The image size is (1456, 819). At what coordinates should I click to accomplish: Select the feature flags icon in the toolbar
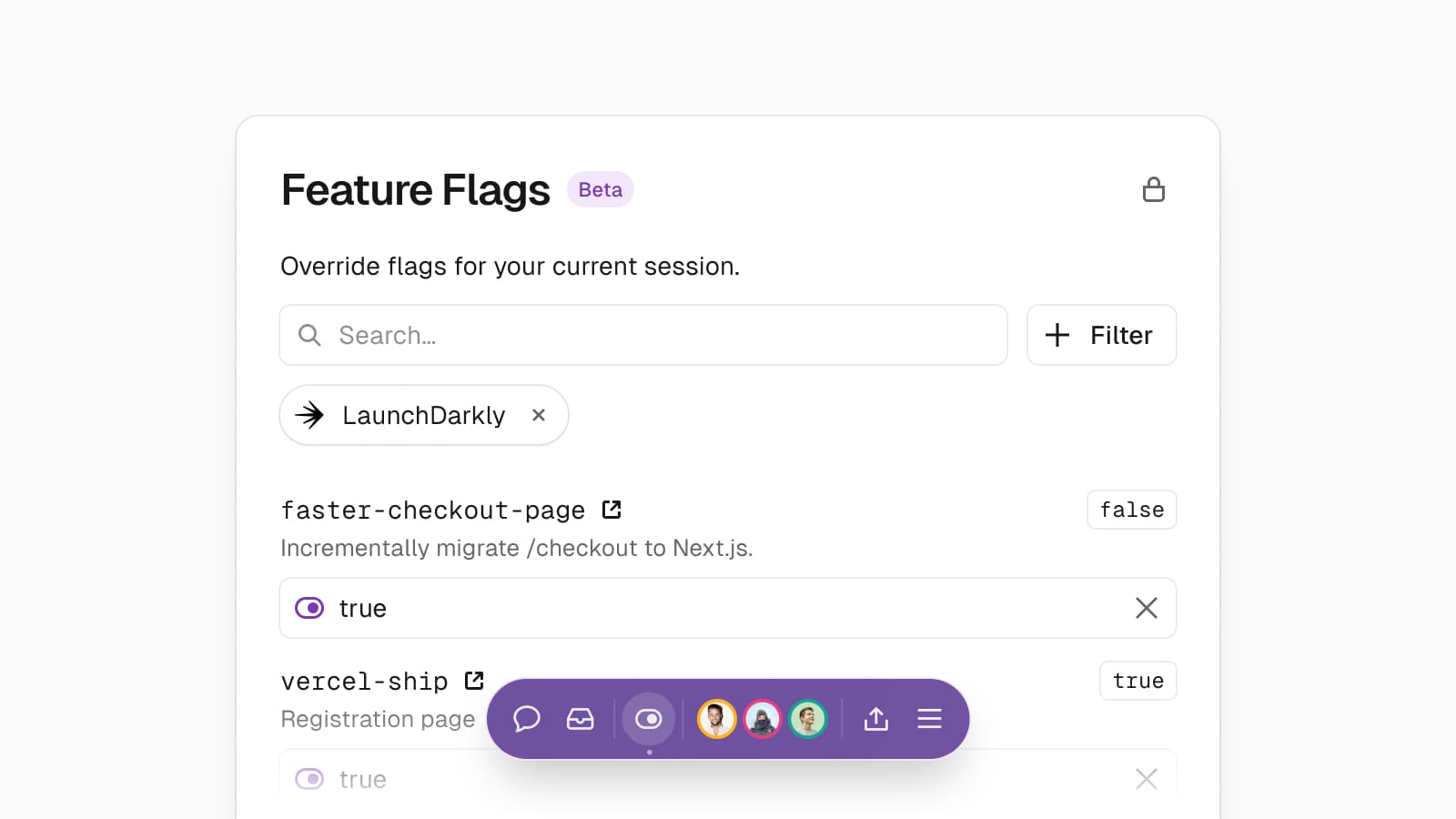point(649,719)
